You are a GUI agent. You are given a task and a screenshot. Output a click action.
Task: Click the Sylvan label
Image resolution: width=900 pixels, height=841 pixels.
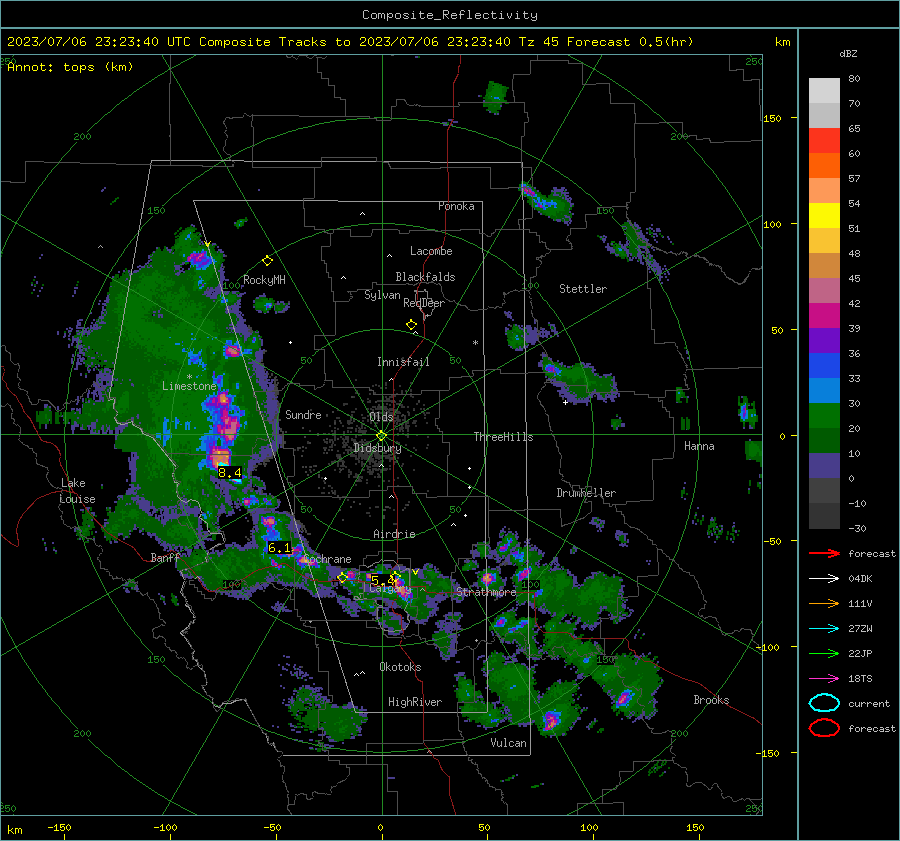382,295
